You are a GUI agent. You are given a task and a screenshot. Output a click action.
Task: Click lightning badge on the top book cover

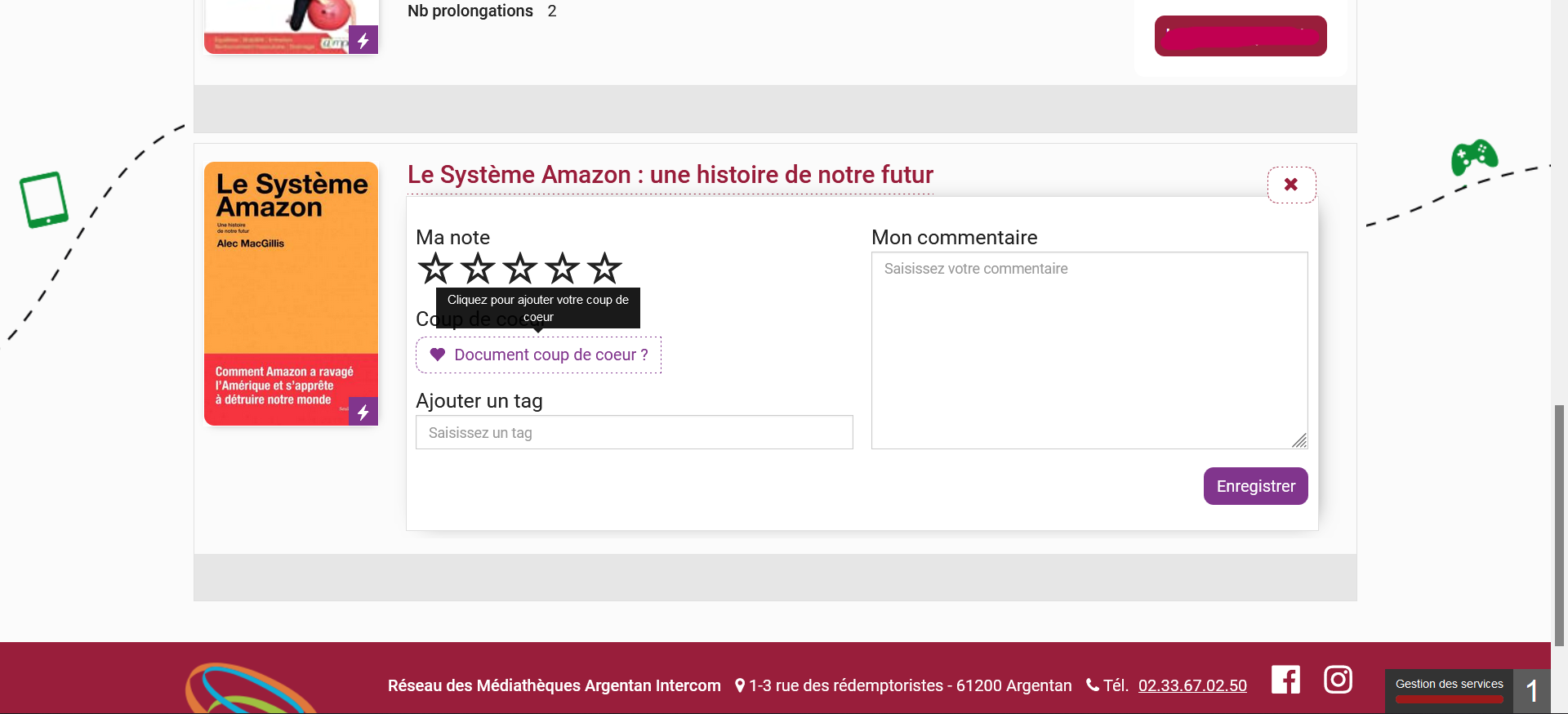pyautogui.click(x=363, y=40)
